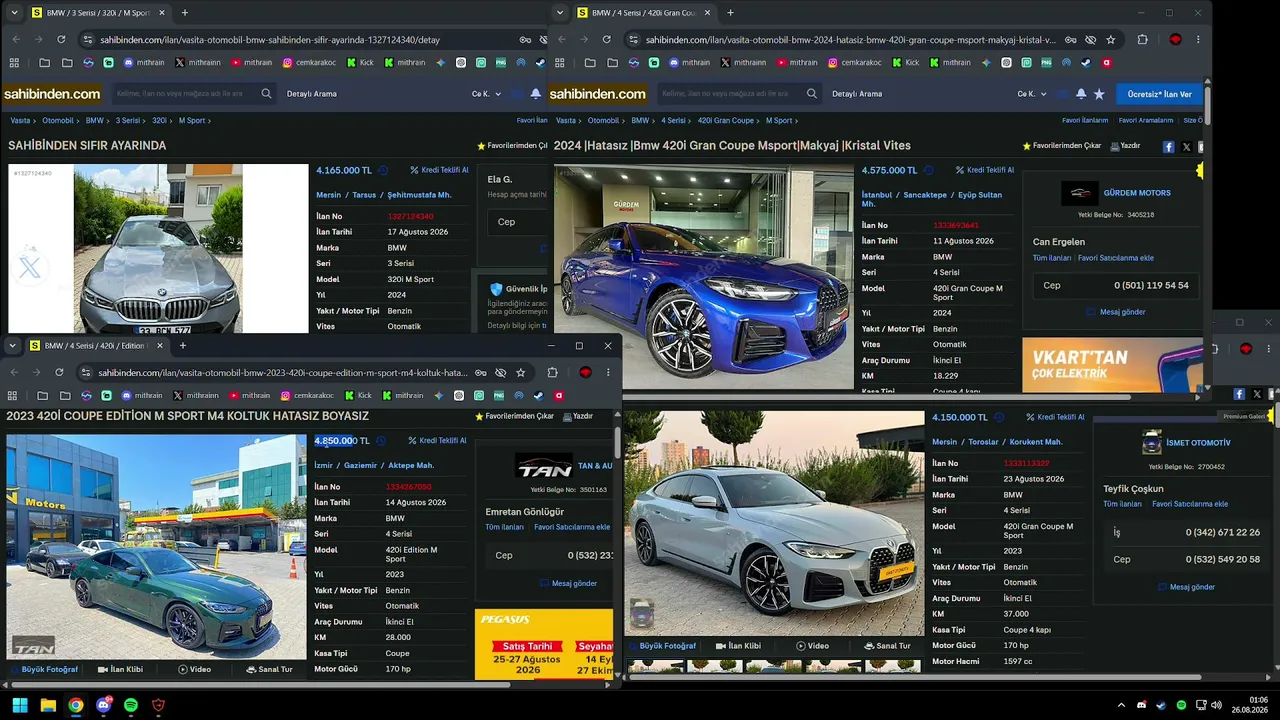Remove the Coupe Edition listing via Favorilerimden Çıkar
This screenshot has width=1280, height=720.
tap(514, 416)
